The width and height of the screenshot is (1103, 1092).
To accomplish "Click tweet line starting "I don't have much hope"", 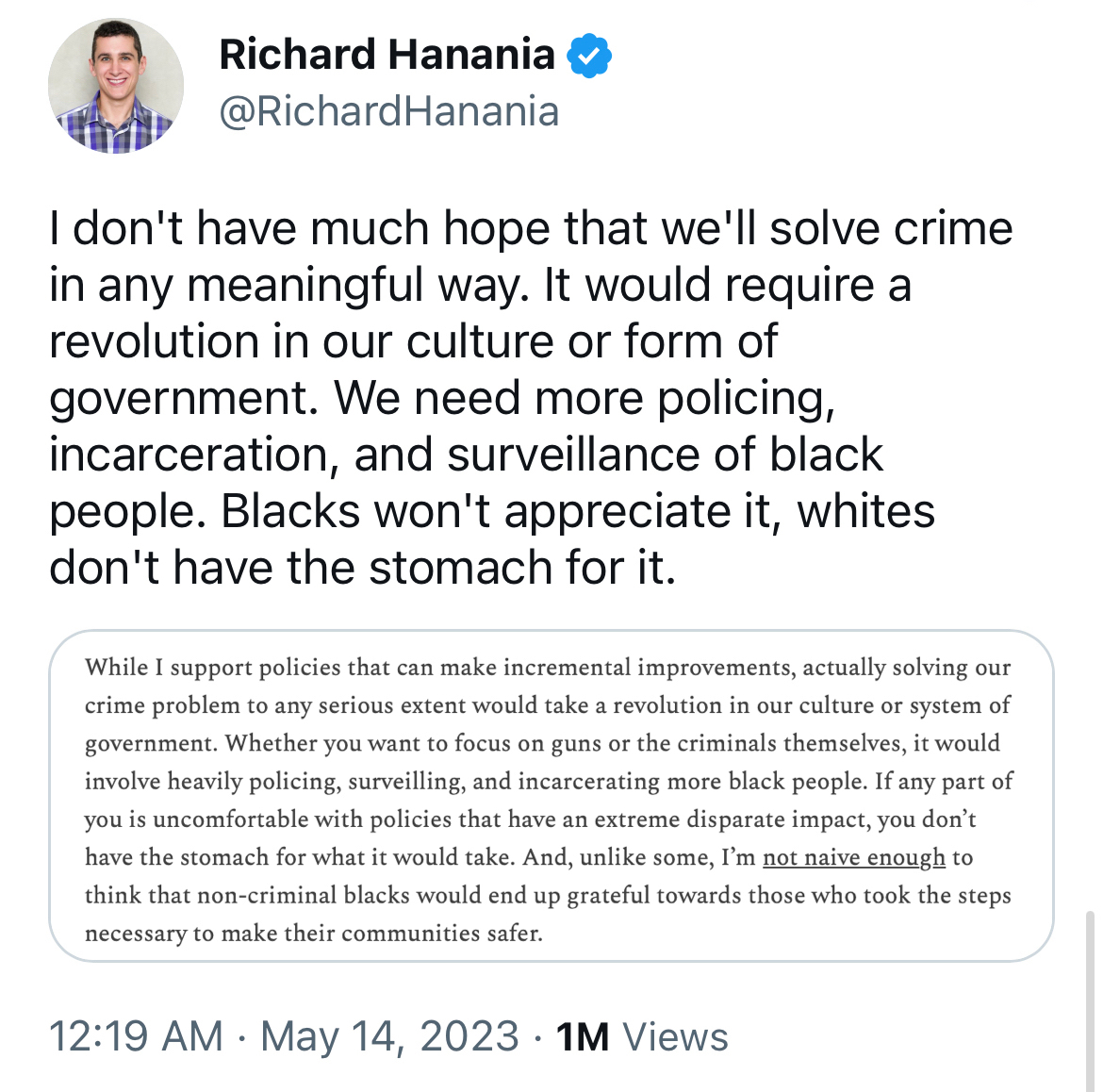I will [x=531, y=228].
